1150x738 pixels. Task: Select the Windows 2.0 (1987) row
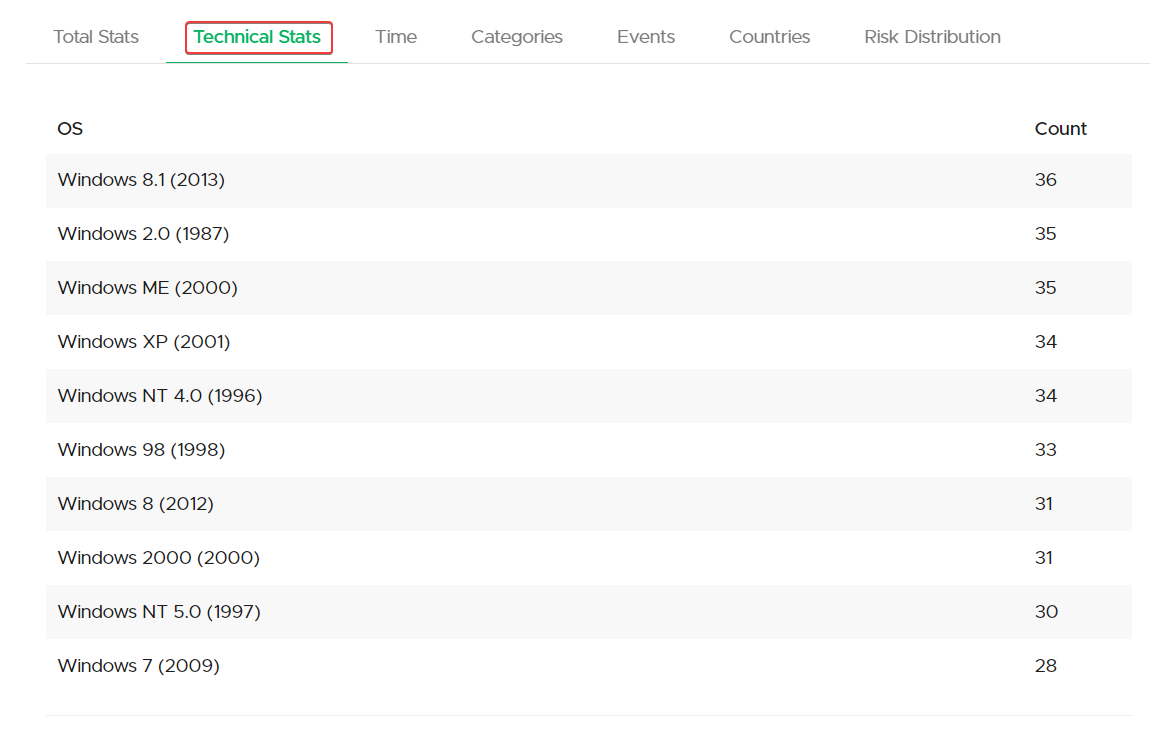coord(143,234)
